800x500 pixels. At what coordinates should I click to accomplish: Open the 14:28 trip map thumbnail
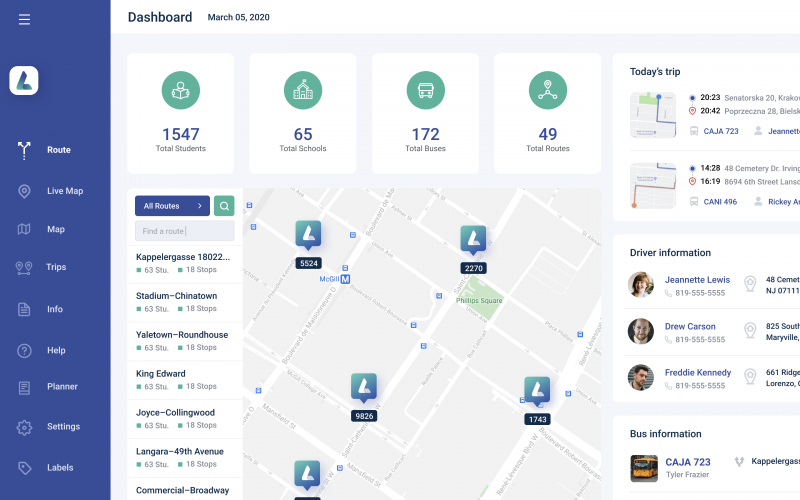pyautogui.click(x=653, y=186)
